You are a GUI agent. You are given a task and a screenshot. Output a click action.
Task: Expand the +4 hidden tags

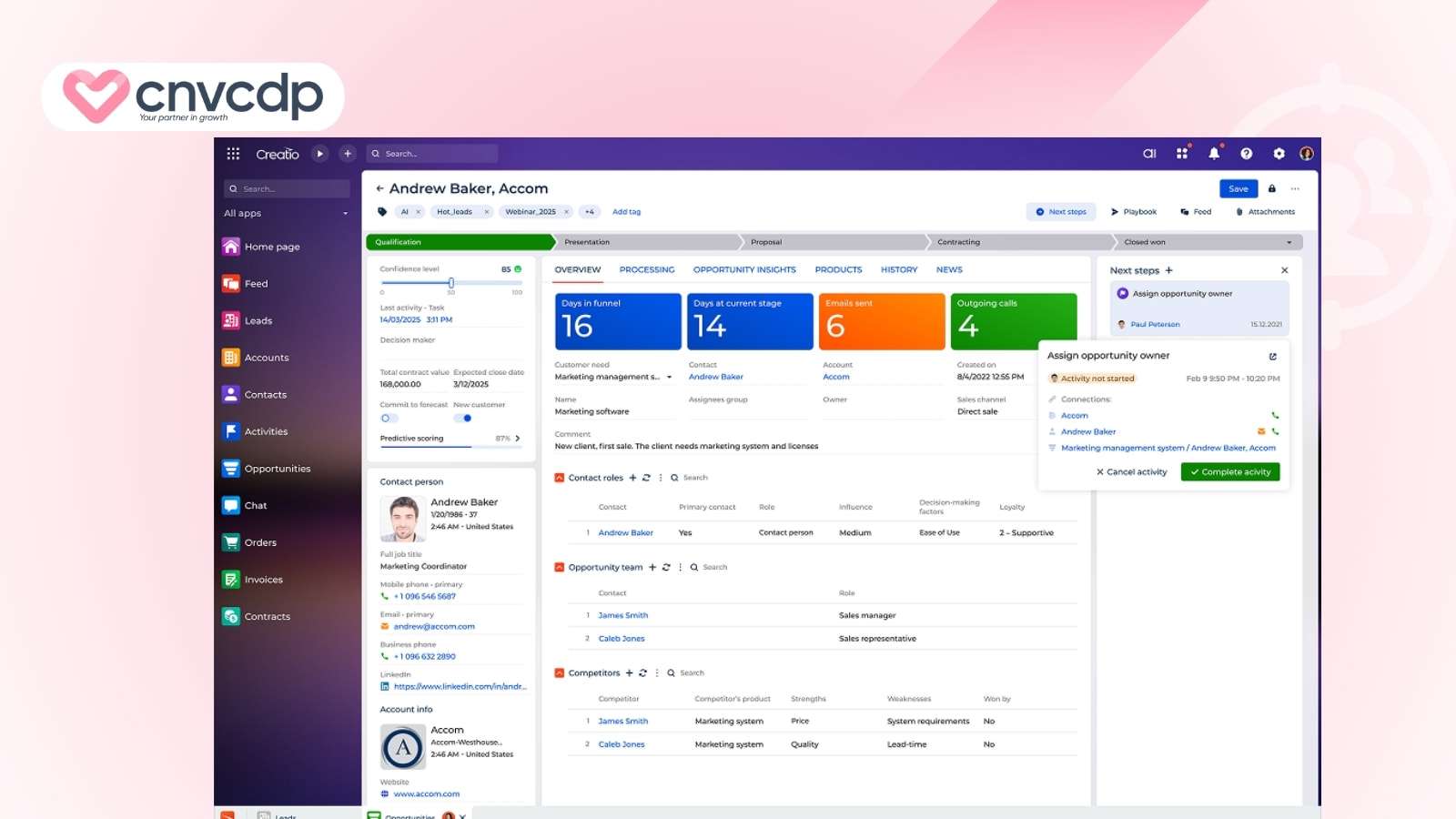pyautogui.click(x=589, y=211)
